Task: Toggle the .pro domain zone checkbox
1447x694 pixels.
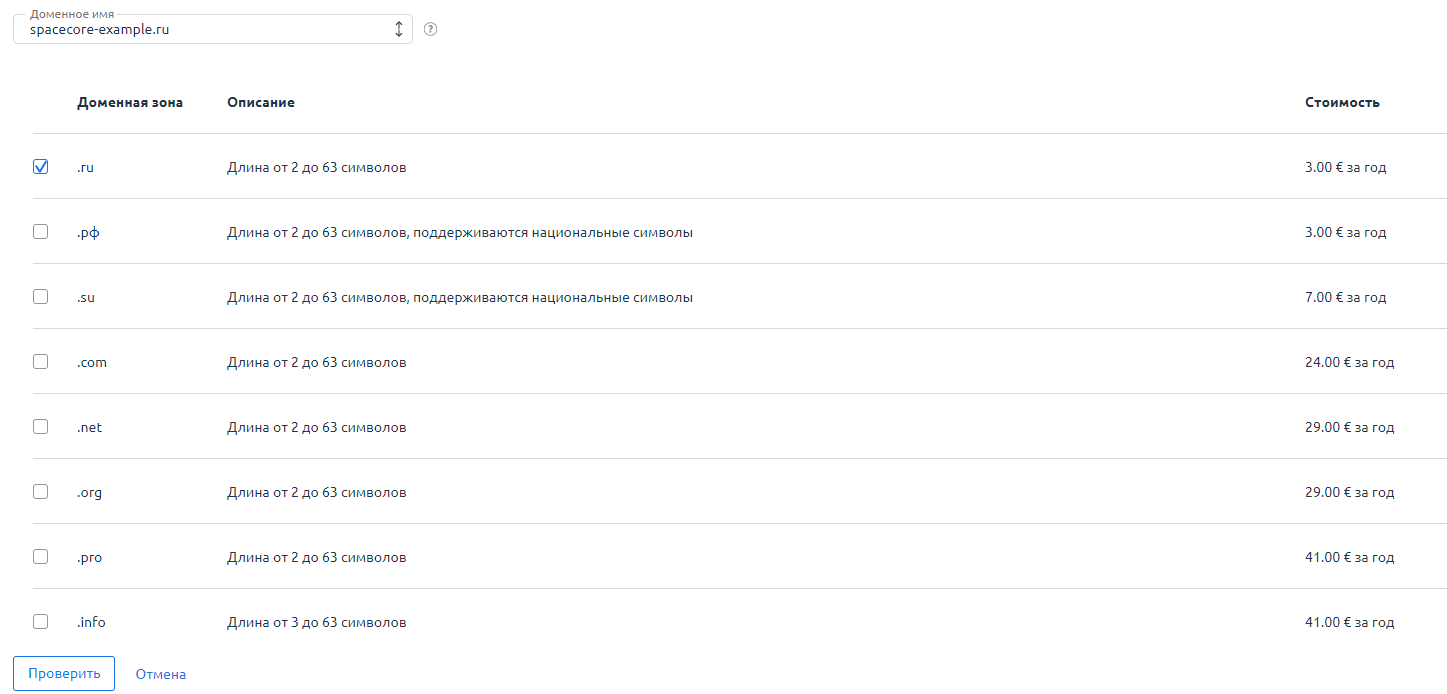Action: pyautogui.click(x=40, y=557)
